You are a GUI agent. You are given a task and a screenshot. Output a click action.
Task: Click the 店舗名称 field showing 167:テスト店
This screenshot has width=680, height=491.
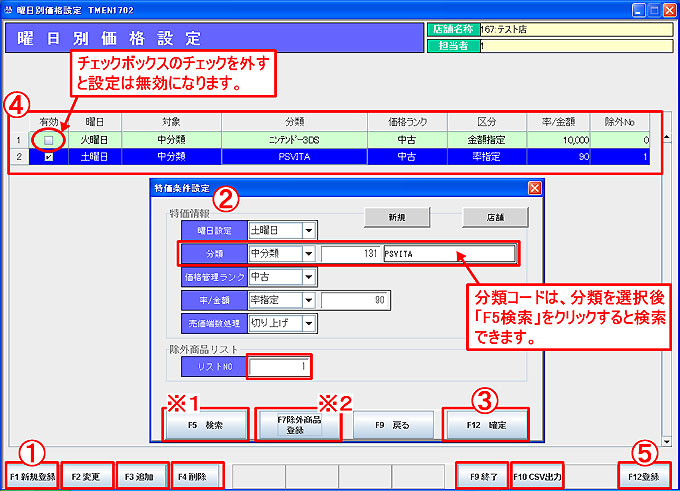coord(576,29)
